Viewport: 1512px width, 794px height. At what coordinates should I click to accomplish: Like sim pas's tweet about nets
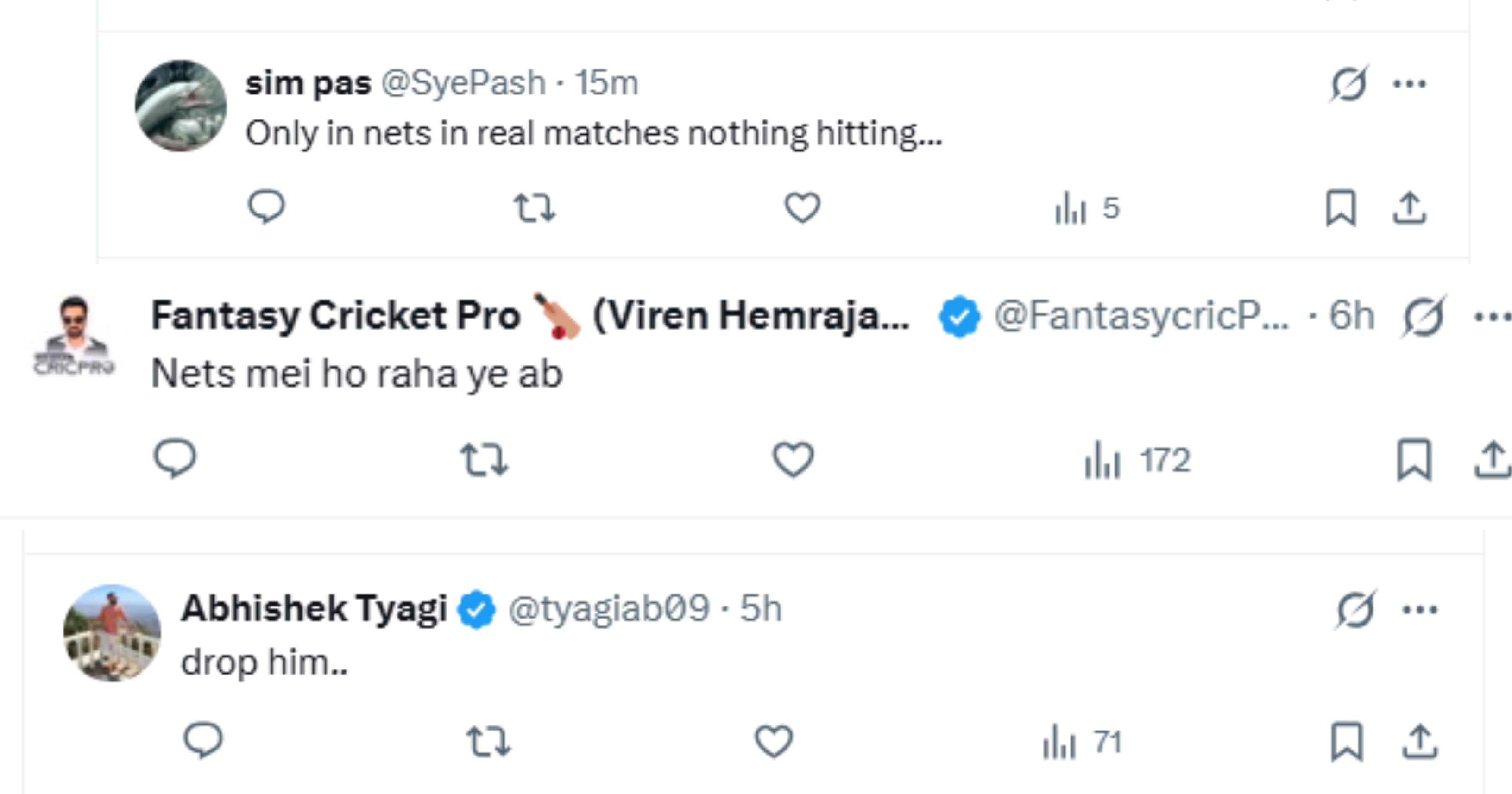tap(802, 207)
